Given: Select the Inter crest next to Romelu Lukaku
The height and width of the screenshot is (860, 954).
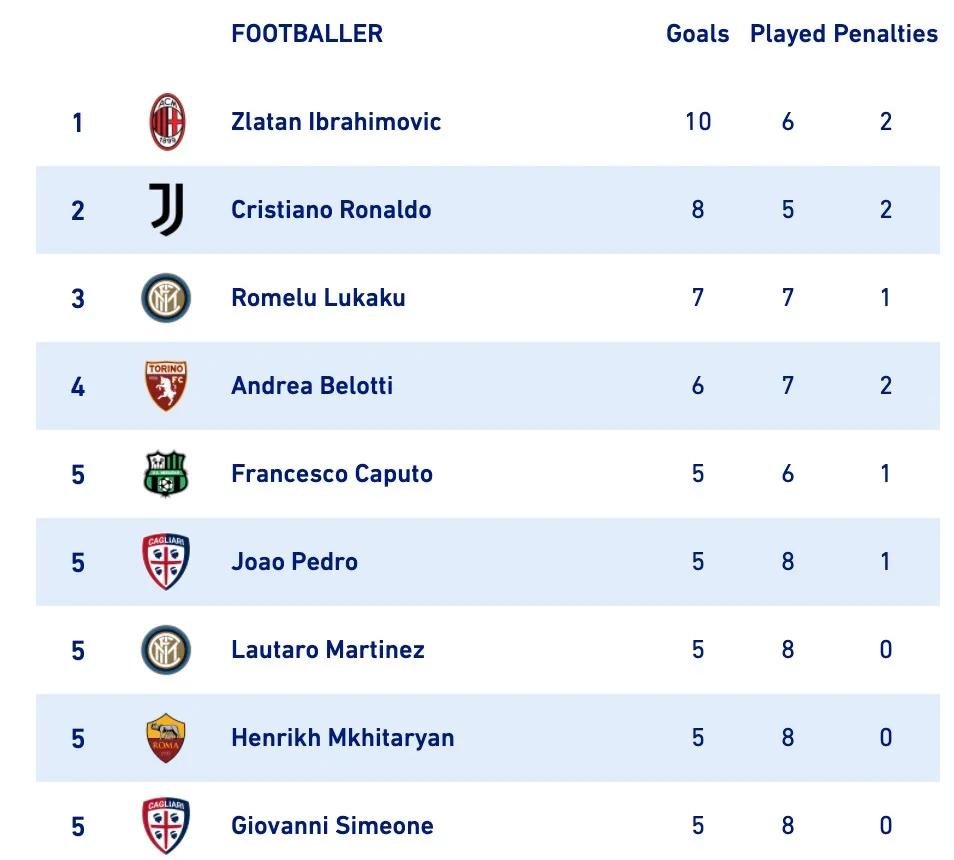Looking at the screenshot, I should [x=166, y=298].
